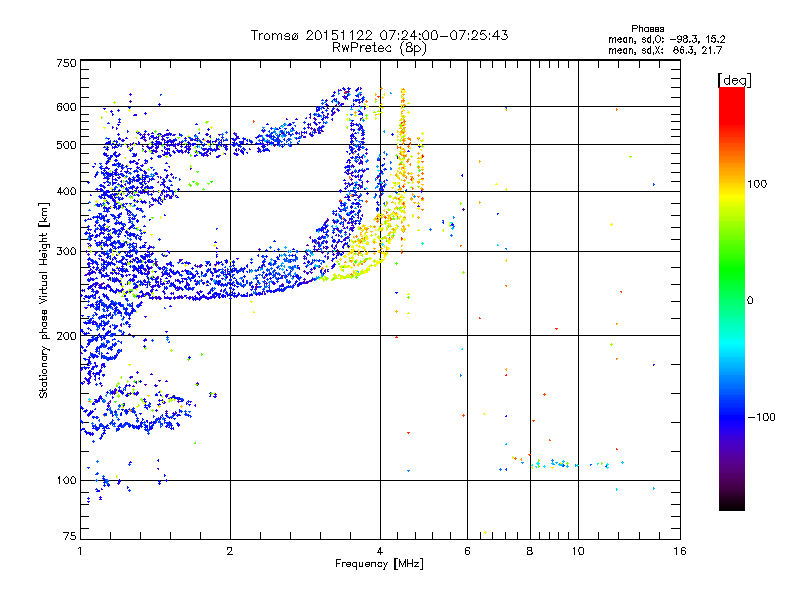Click the plot title 'Tromsø 20151122 07:24:00-07:25:43'
Viewport: 800px width, 600px height.
pos(379,35)
